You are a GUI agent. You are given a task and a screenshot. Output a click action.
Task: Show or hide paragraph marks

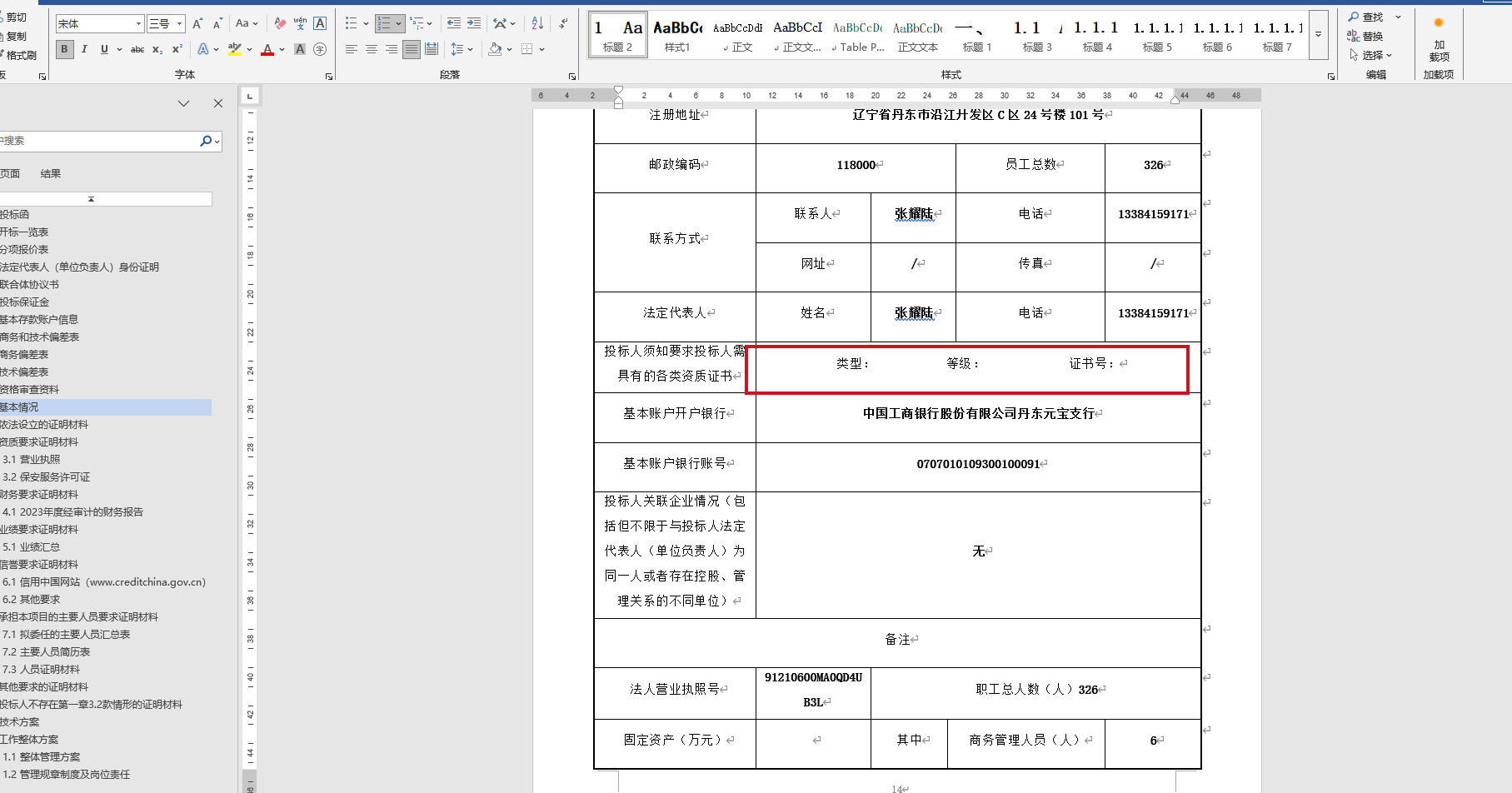[x=564, y=24]
